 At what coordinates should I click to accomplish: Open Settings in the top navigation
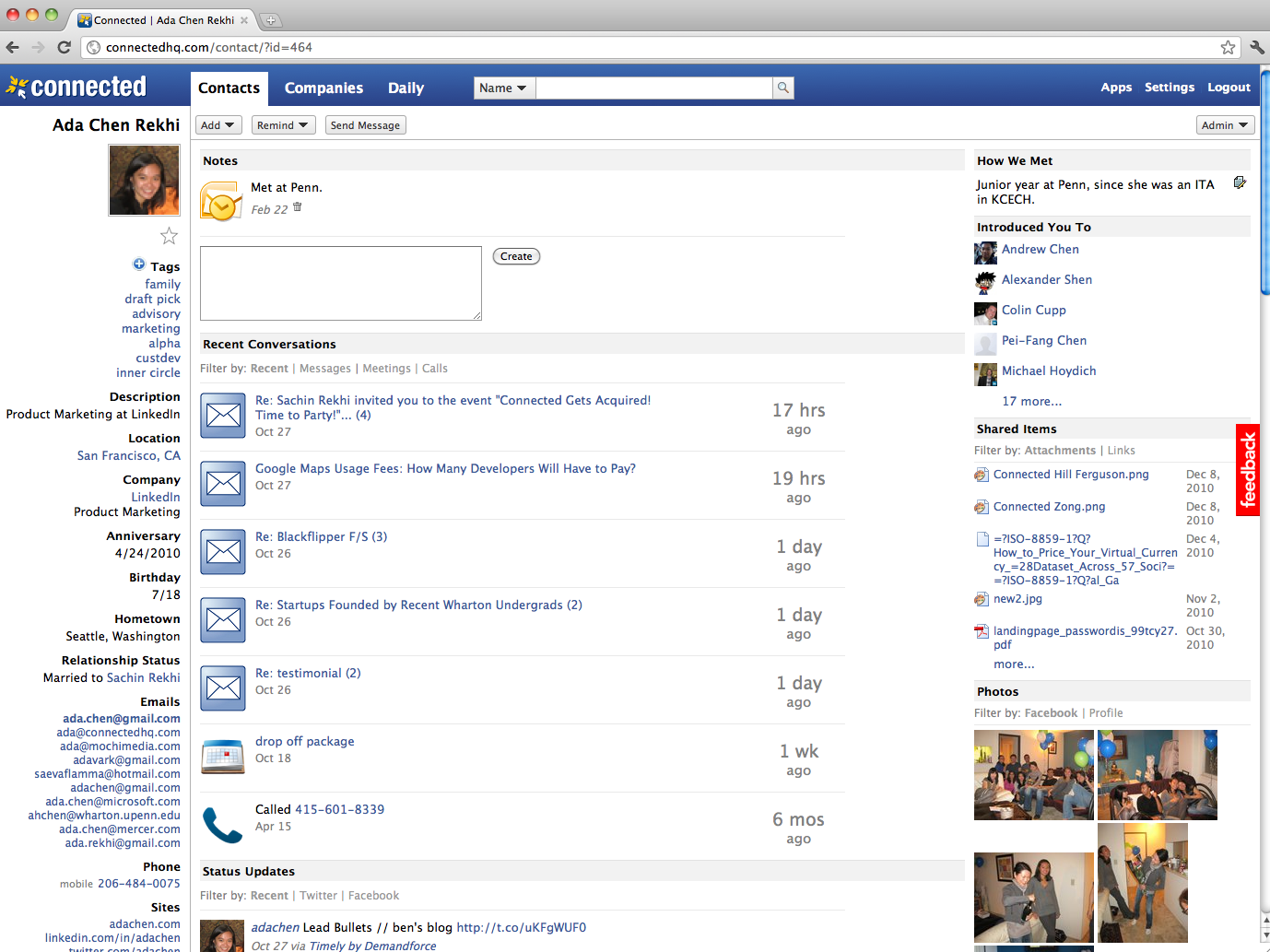coord(1170,88)
